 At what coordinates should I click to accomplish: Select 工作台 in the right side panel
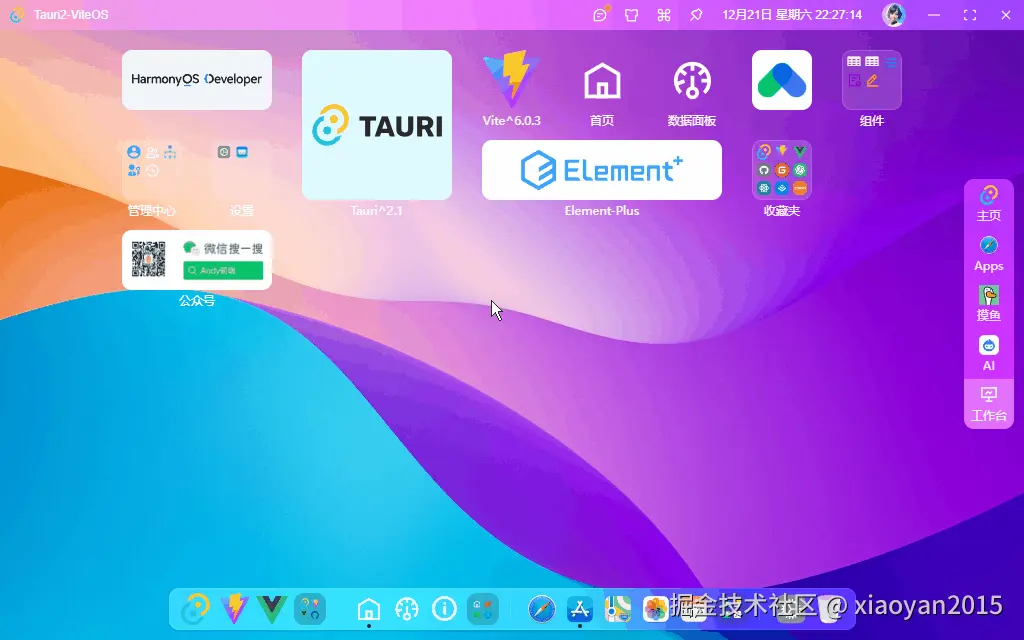click(988, 404)
